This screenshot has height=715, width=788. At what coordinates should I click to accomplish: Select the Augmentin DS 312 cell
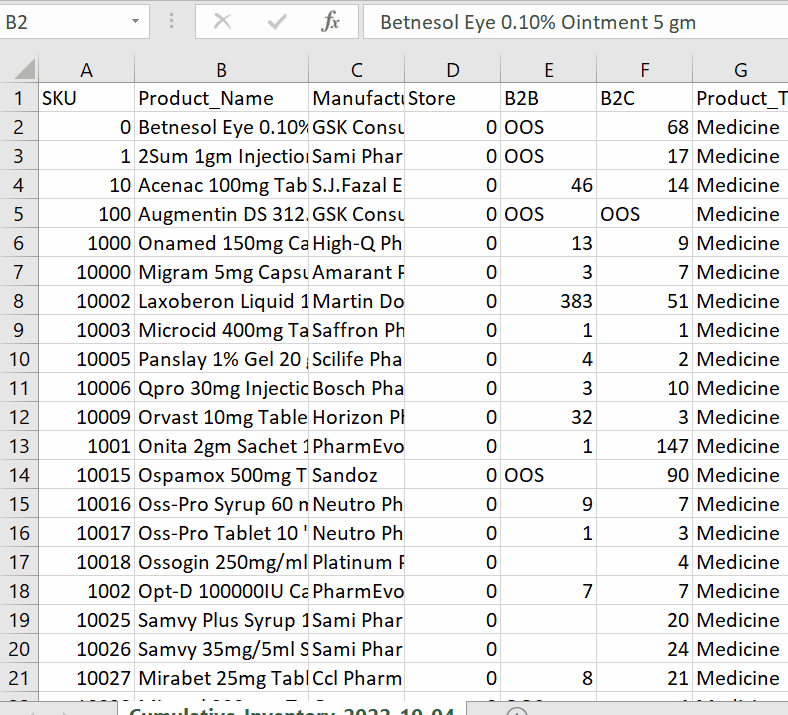click(x=221, y=214)
